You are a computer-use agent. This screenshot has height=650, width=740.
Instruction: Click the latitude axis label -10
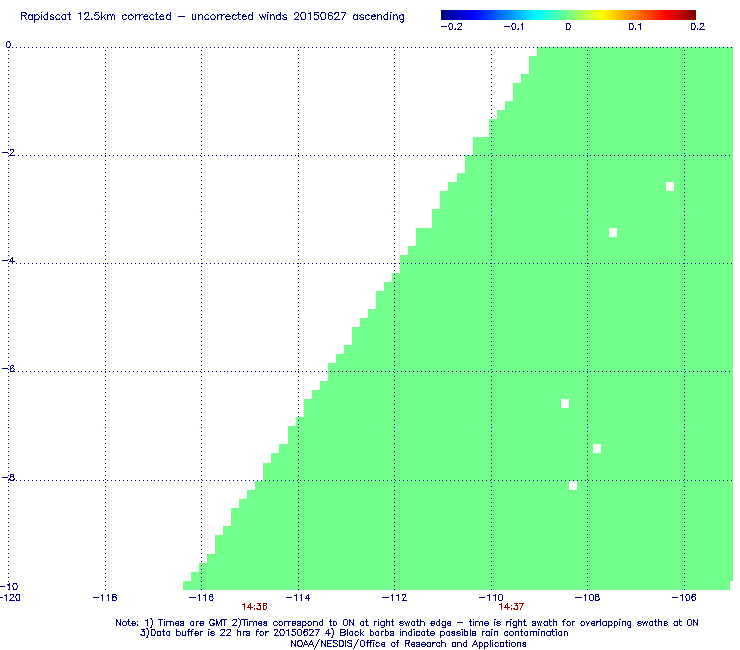(9, 587)
